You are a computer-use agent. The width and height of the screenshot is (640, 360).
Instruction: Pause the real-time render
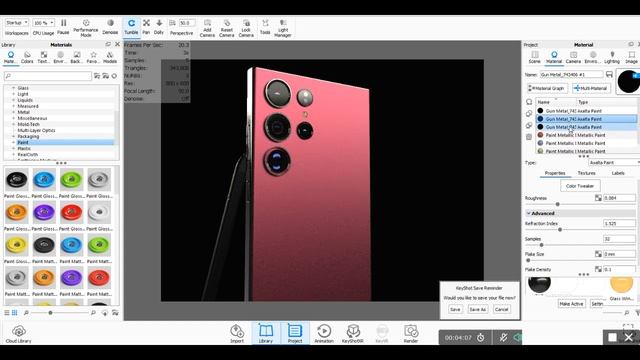(x=63, y=27)
